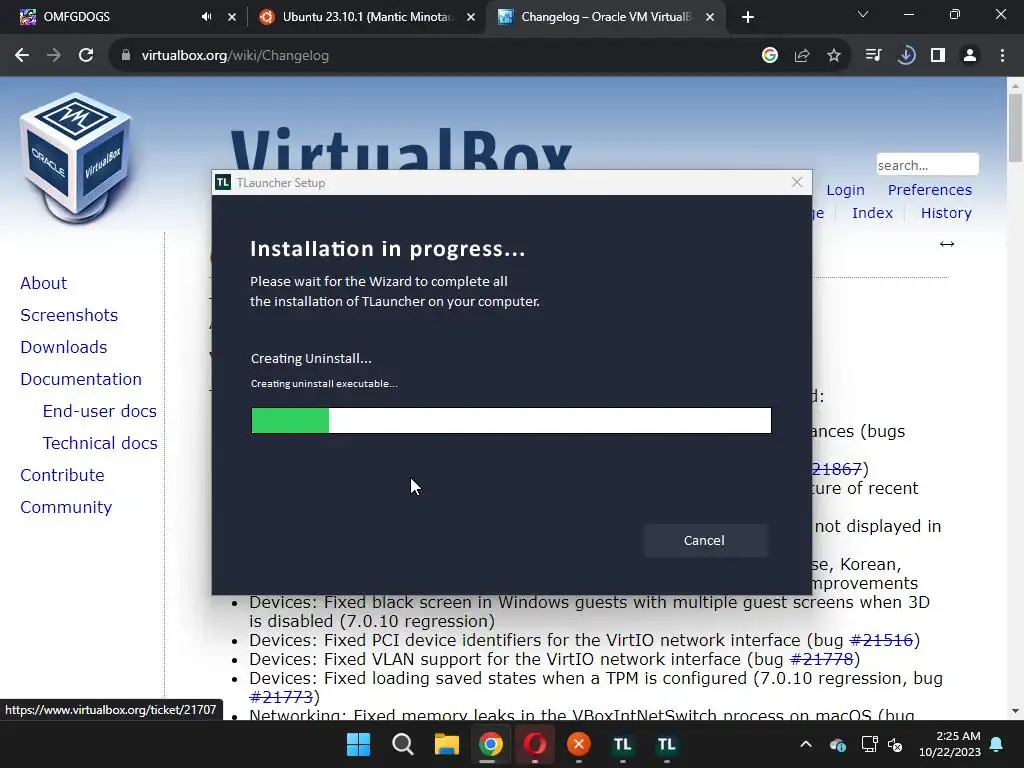Bookmark this page with the star icon
Image resolution: width=1024 pixels, height=768 pixels.
click(834, 56)
